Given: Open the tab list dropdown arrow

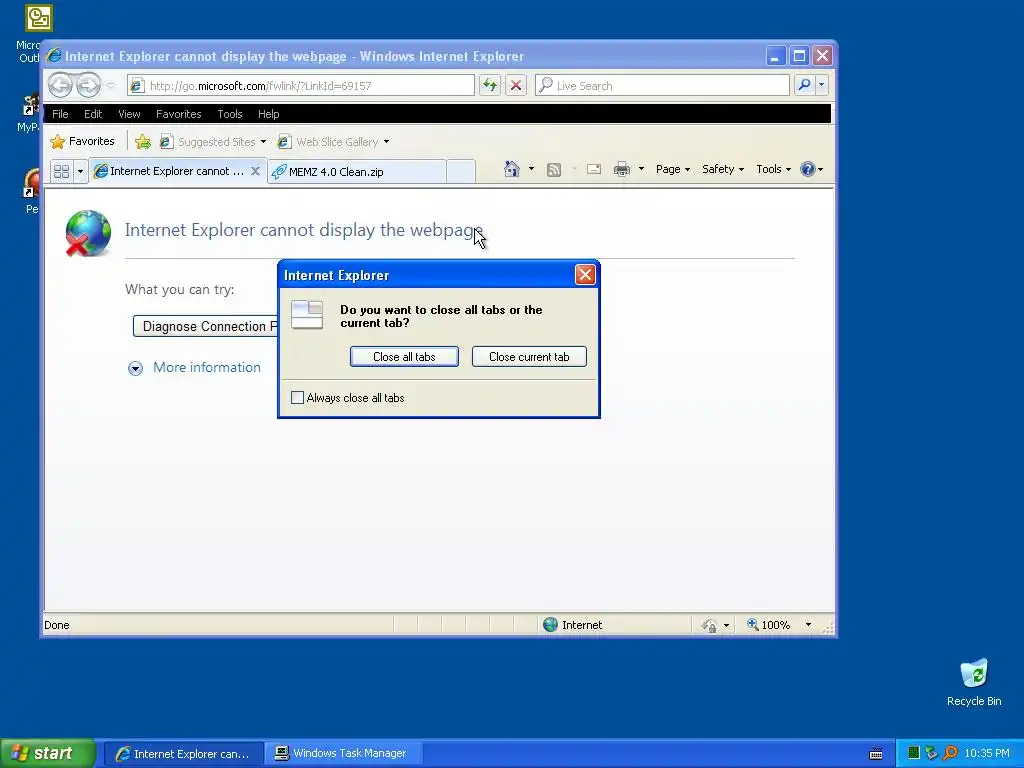Looking at the screenshot, I should [80, 171].
